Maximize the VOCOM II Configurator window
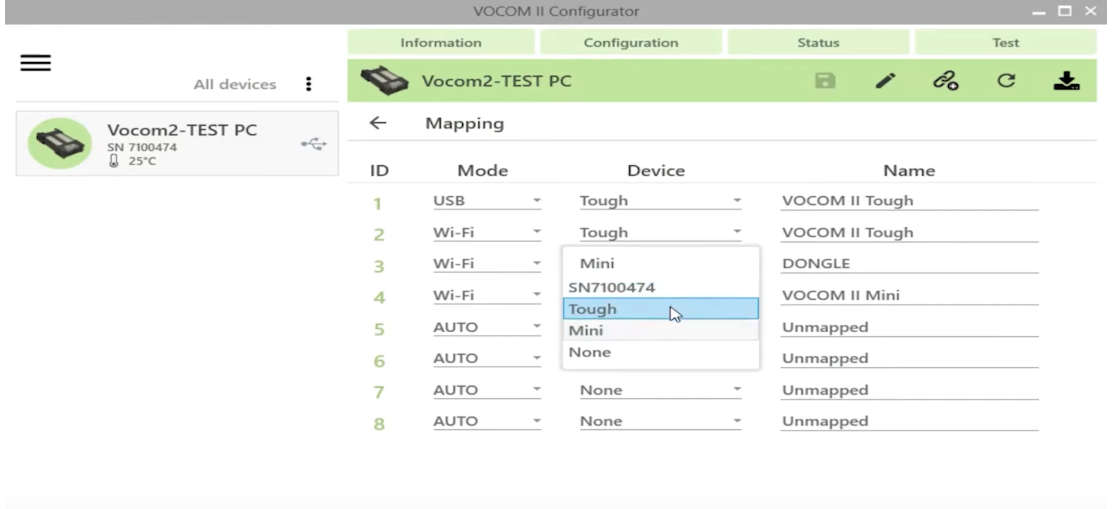Screen dimensions: 1114x509 [1064, 11]
